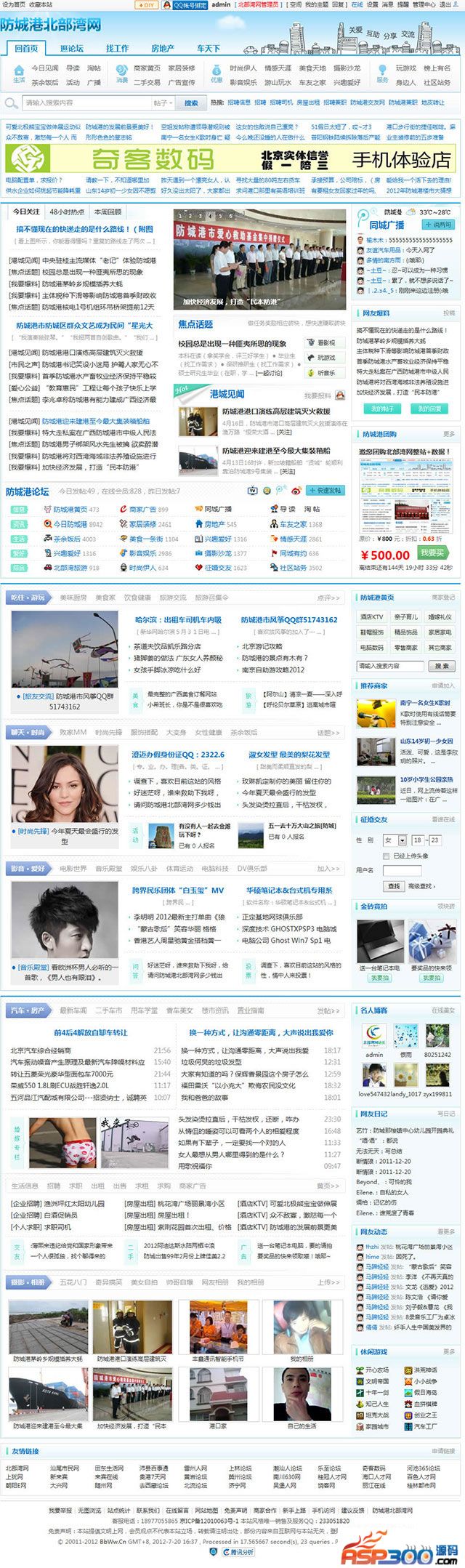The width and height of the screenshot is (465, 1568).
Task: Click the site search input field
Action: tap(86, 103)
